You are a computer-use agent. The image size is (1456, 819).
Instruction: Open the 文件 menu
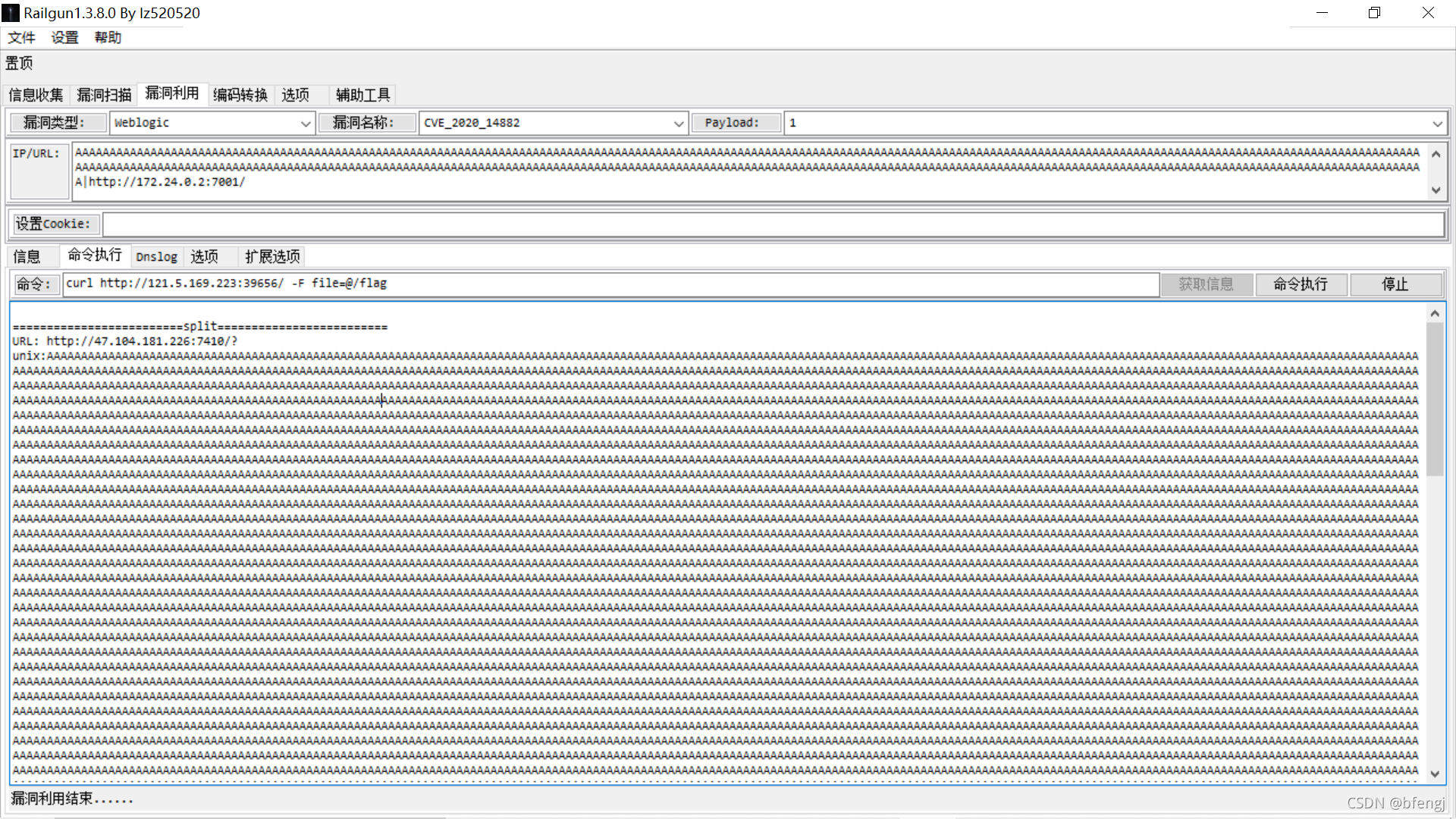[21, 38]
